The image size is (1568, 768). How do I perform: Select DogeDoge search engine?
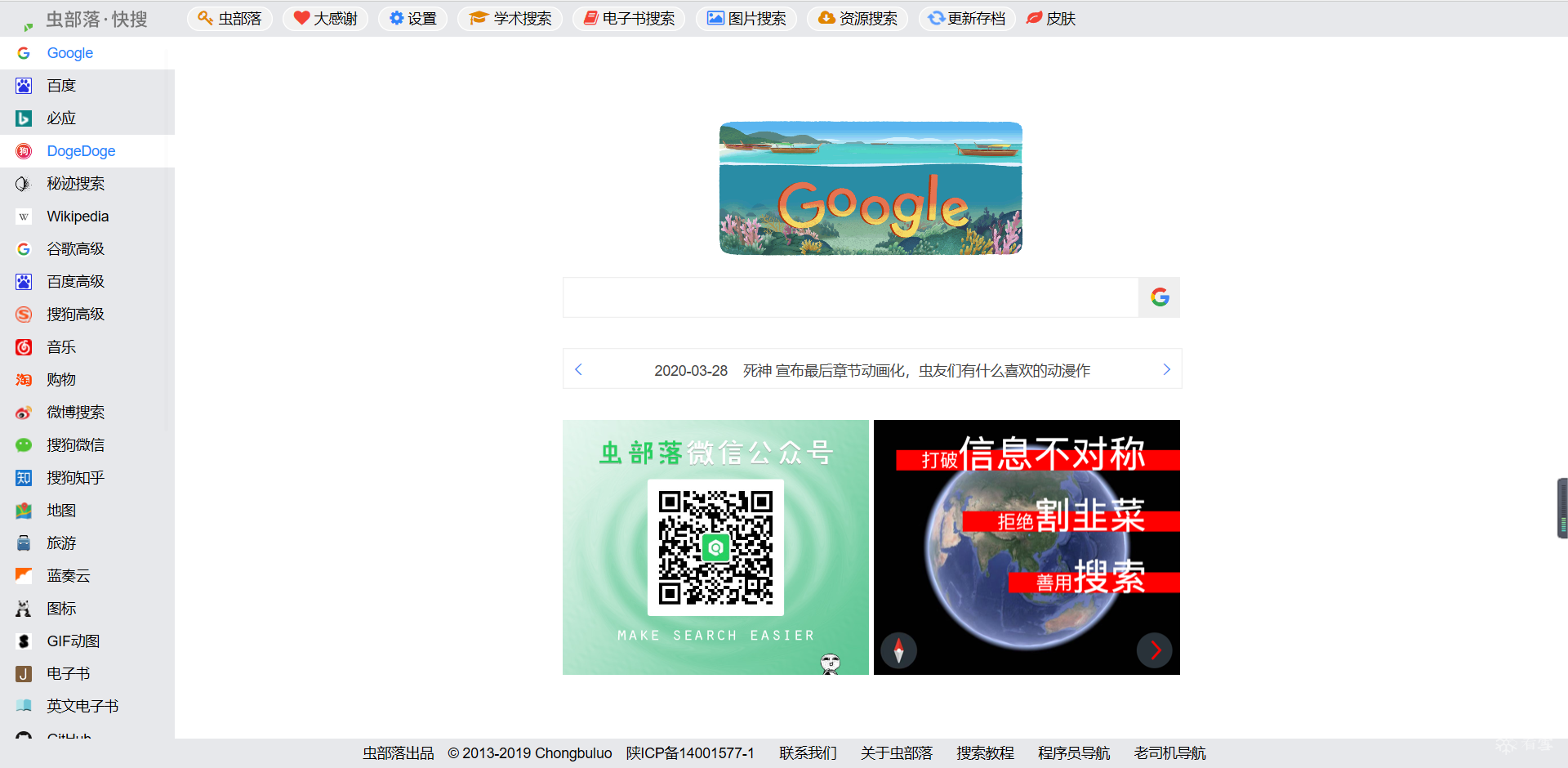coord(87,151)
